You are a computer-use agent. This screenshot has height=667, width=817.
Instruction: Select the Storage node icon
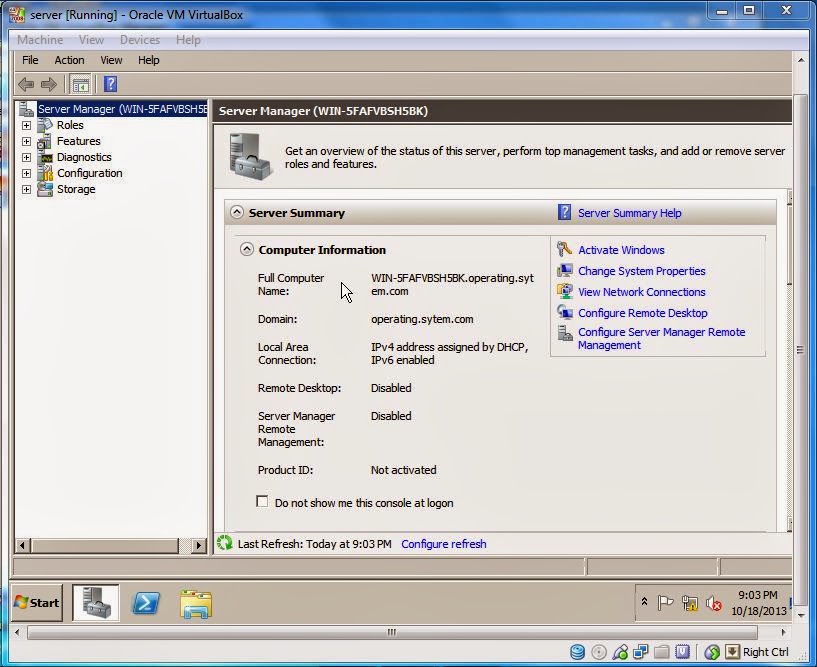coord(45,189)
